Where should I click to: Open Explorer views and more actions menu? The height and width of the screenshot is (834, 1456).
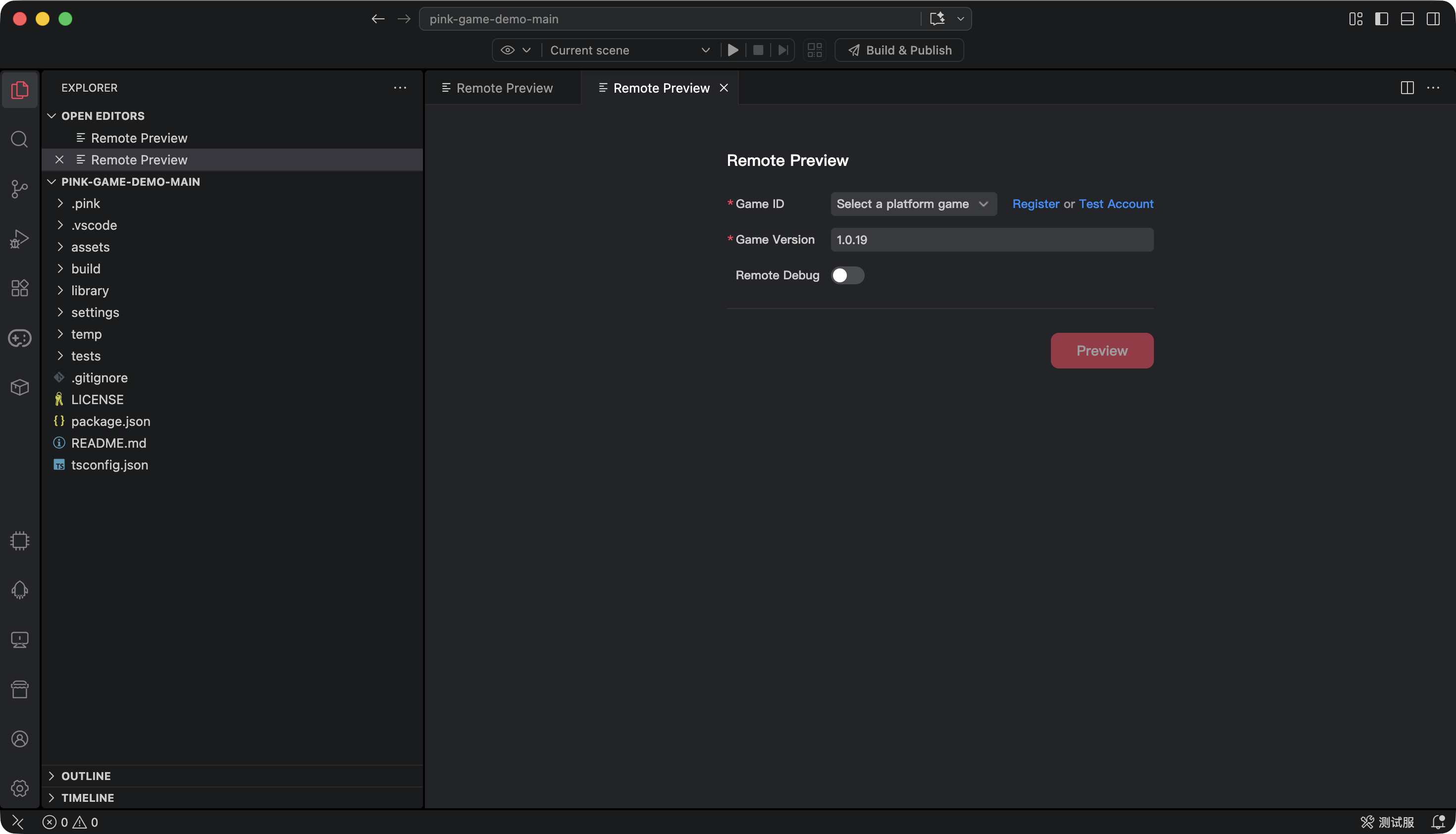400,88
